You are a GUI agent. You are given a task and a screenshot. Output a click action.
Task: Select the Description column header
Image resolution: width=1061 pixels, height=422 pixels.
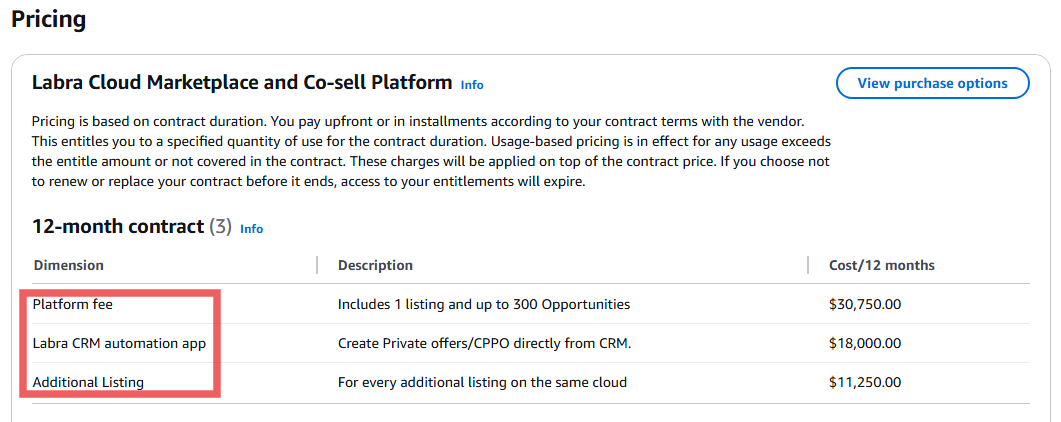(376, 265)
